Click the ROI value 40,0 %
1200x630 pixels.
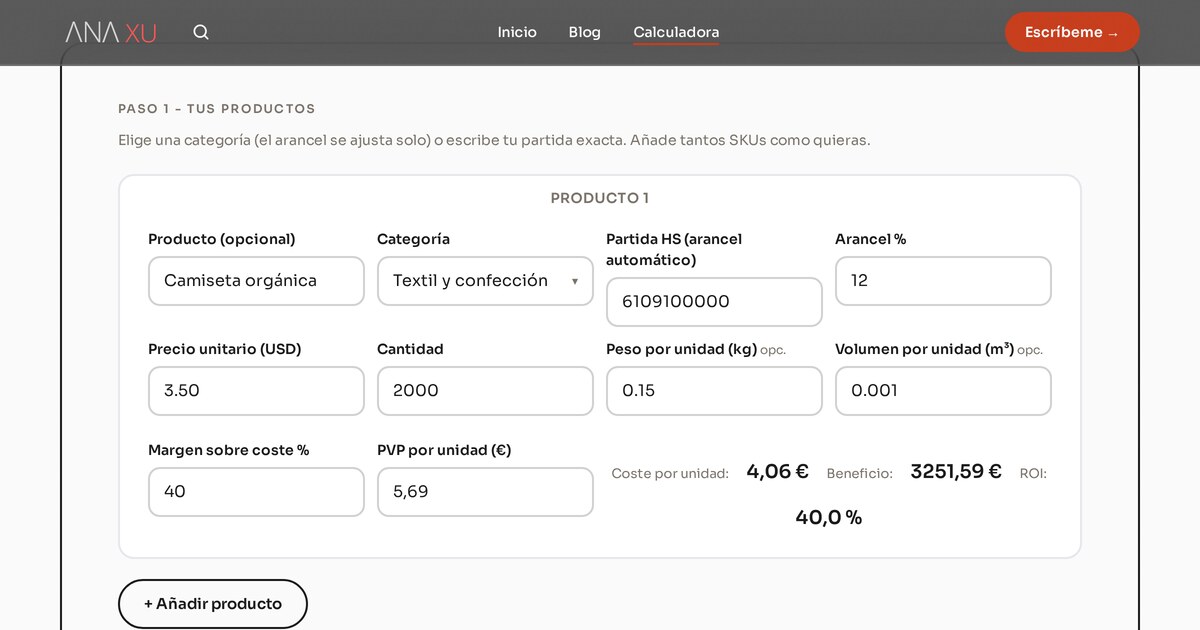pos(829,517)
